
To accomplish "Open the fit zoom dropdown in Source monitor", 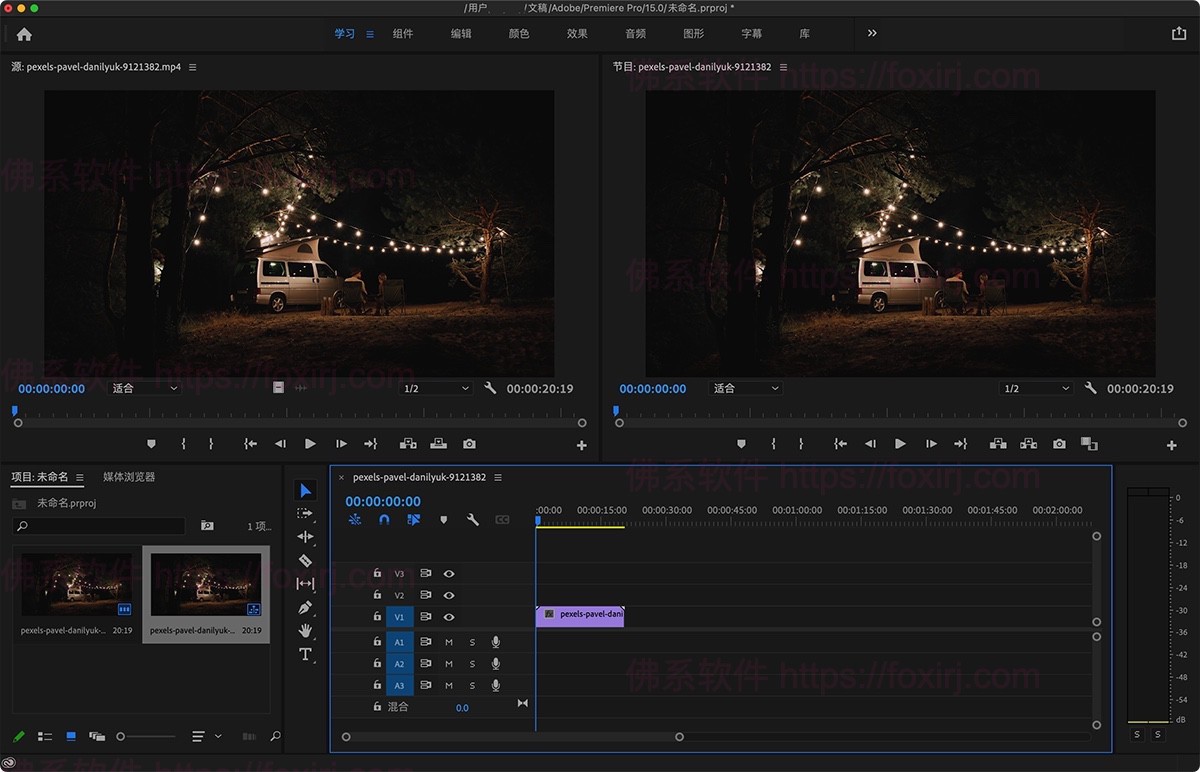I will [x=144, y=388].
